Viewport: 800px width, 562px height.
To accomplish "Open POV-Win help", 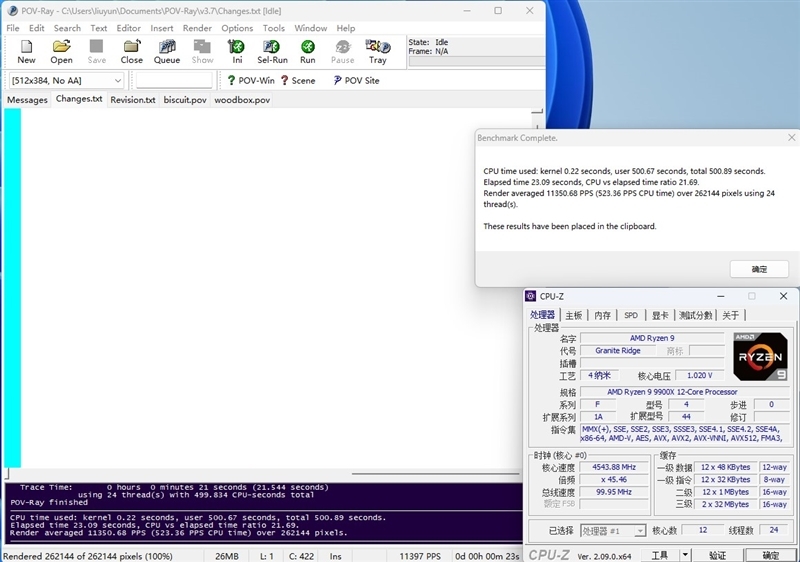I will pyautogui.click(x=251, y=81).
